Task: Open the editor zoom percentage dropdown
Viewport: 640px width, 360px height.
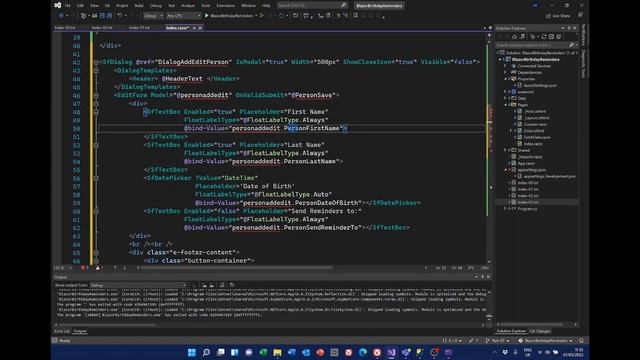Action: click(x=63, y=268)
